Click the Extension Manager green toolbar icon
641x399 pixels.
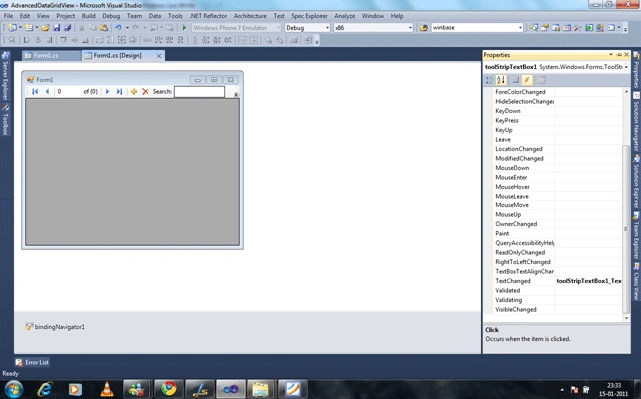coord(589,28)
